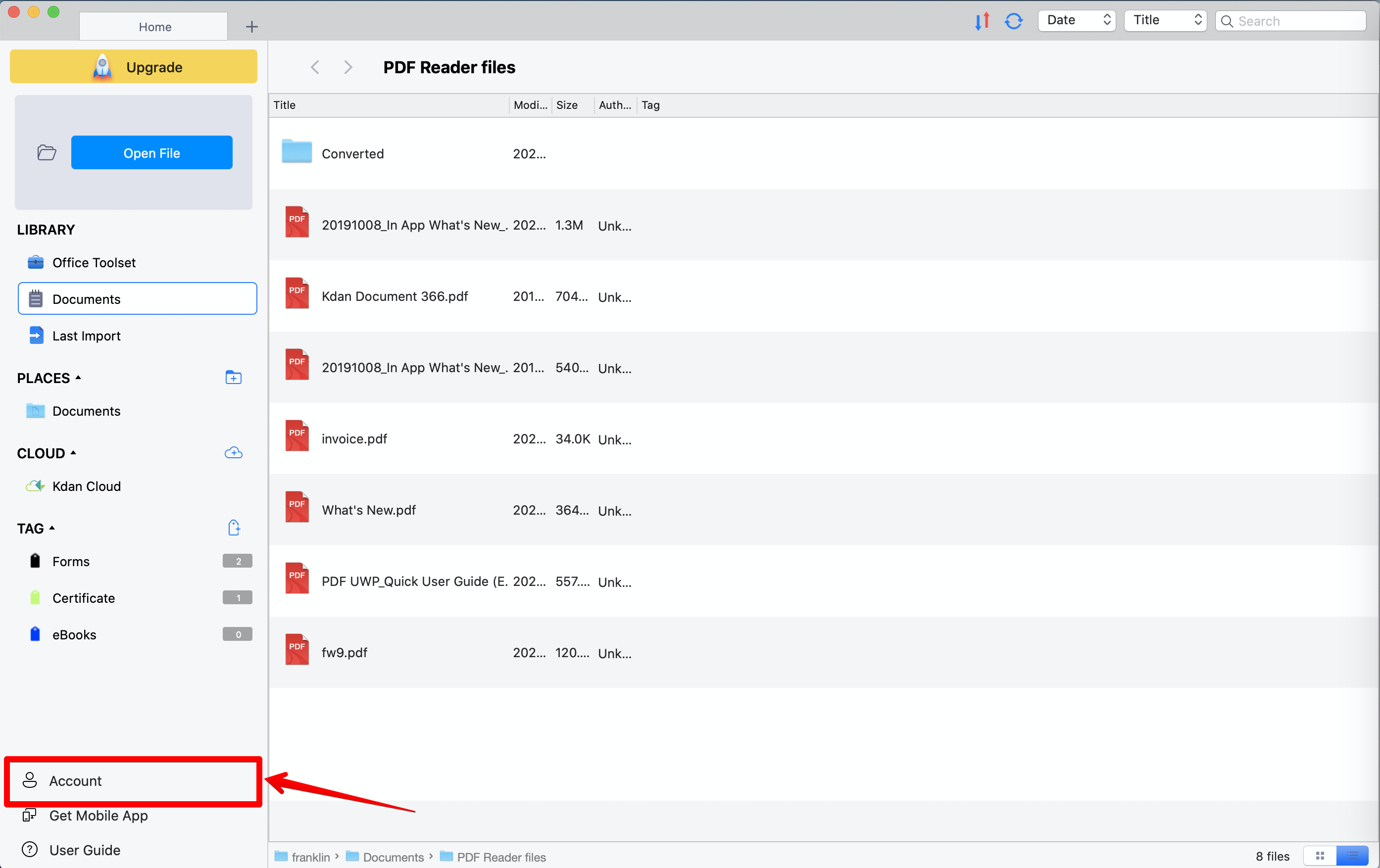The height and width of the screenshot is (868, 1380).
Task: Click the rocket icon on Upgrade banner
Action: pos(102,67)
